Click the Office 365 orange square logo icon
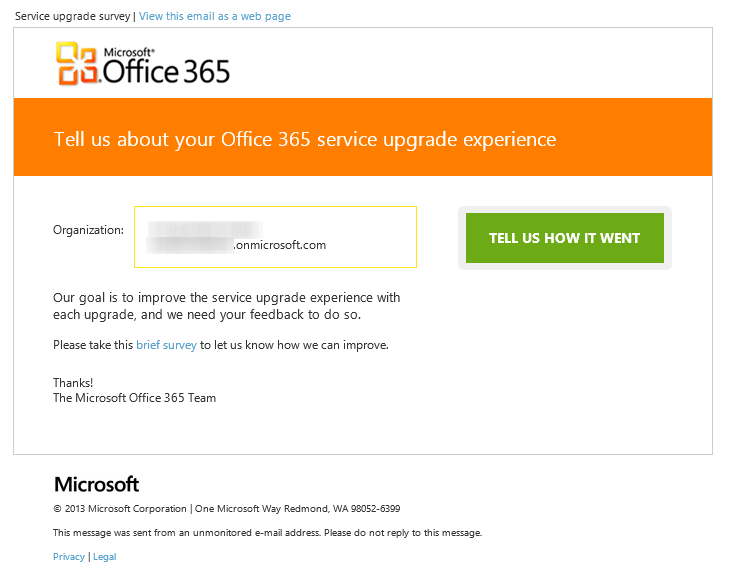The image size is (739, 579). 77,63
